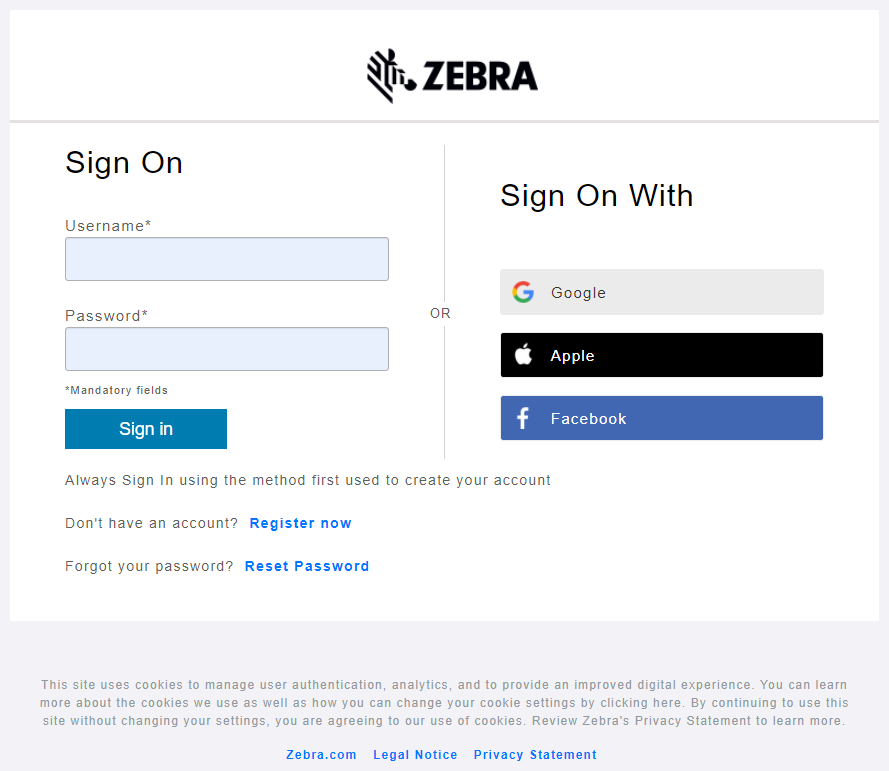Click Reset Password to recover account
The height and width of the screenshot is (771, 889).
(307, 566)
